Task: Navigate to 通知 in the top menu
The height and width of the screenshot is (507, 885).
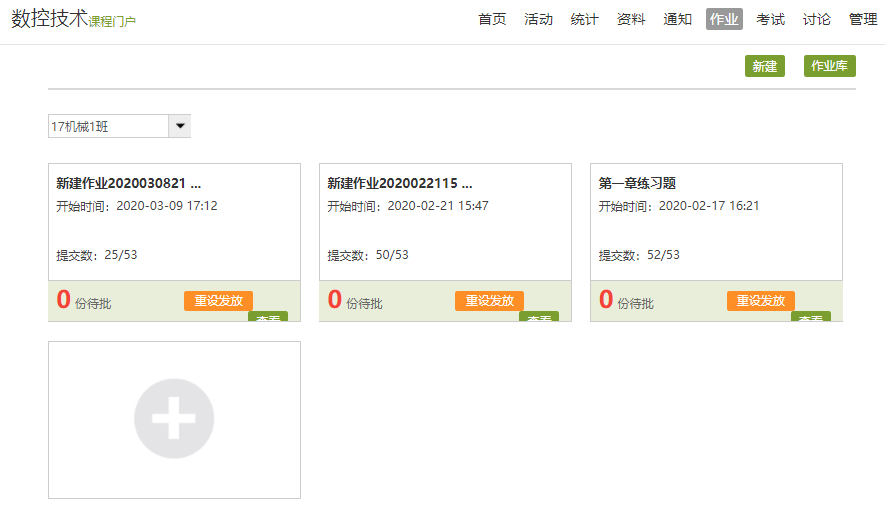Action: pos(677,19)
